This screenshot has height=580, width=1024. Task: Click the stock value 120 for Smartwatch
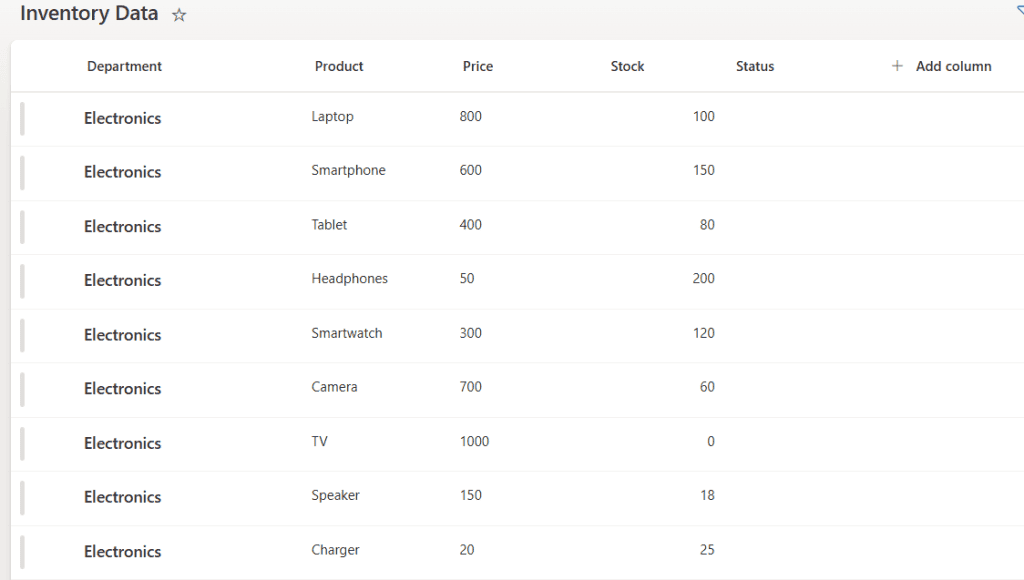pos(704,333)
